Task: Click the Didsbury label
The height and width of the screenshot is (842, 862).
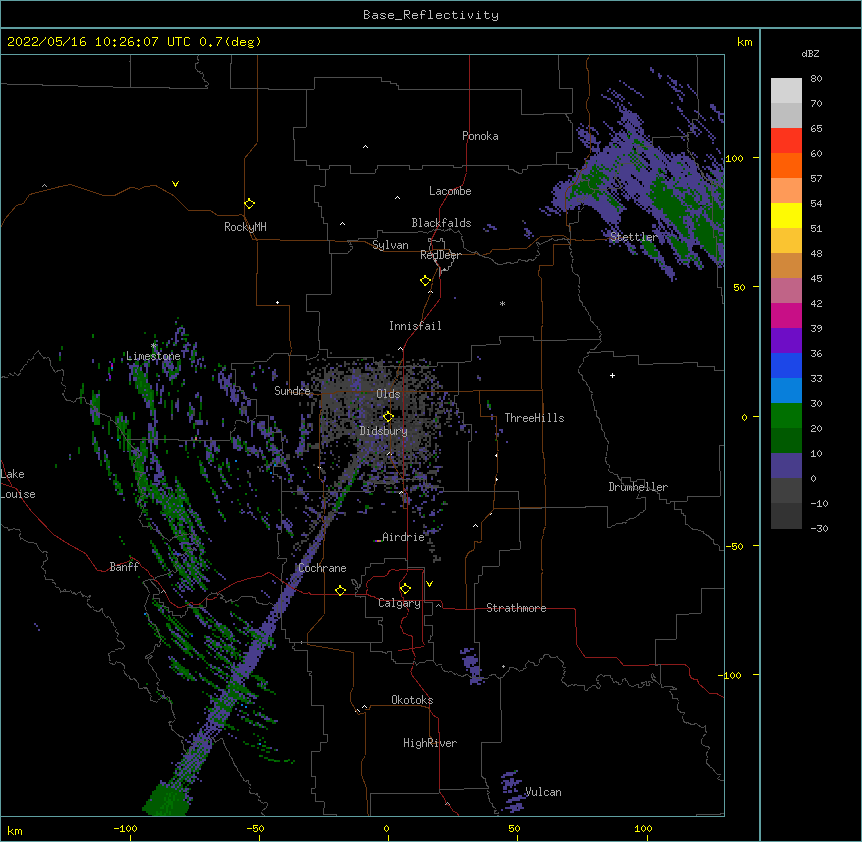Action: tap(384, 431)
